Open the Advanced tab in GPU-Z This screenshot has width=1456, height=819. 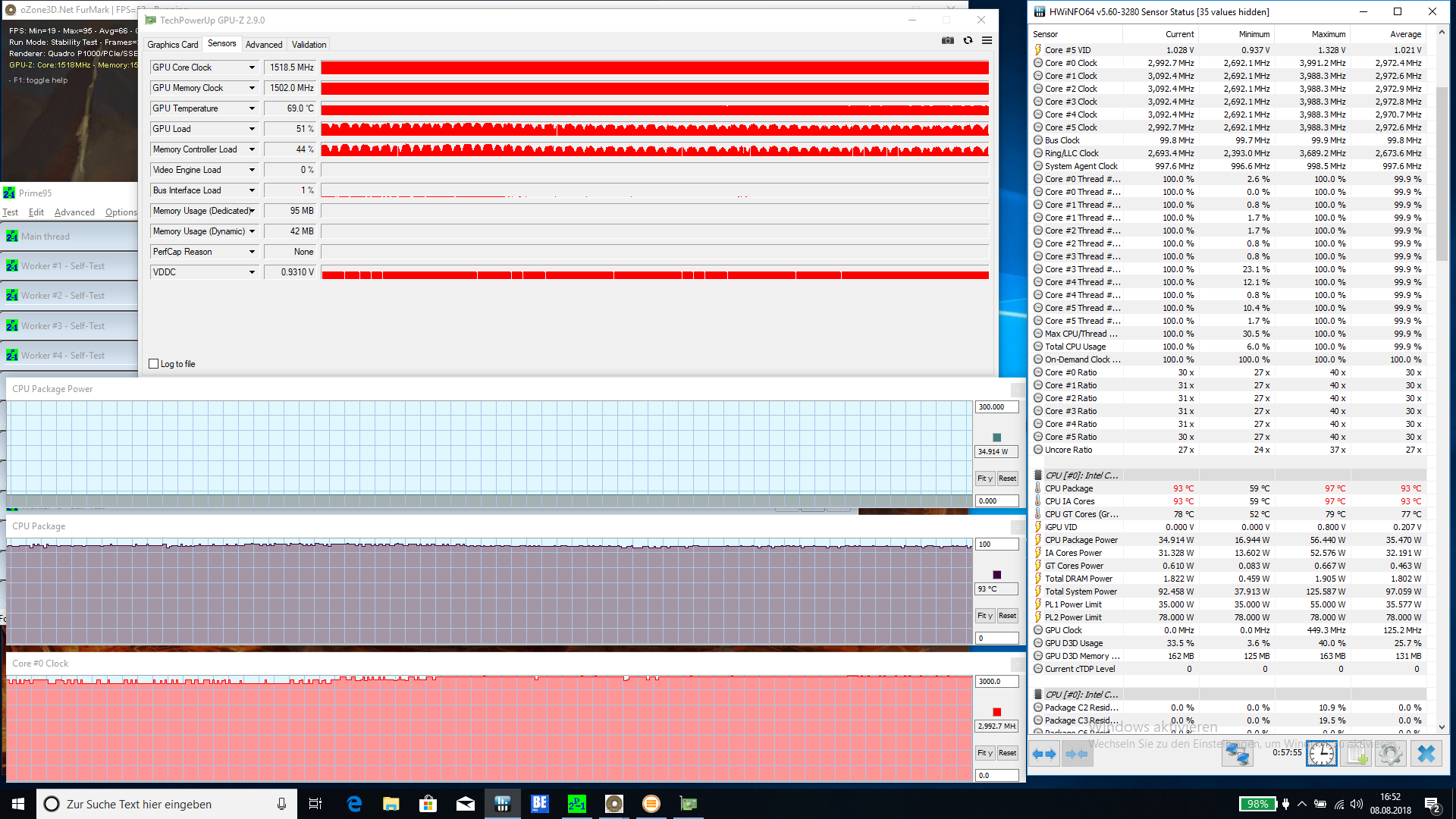pyautogui.click(x=264, y=45)
